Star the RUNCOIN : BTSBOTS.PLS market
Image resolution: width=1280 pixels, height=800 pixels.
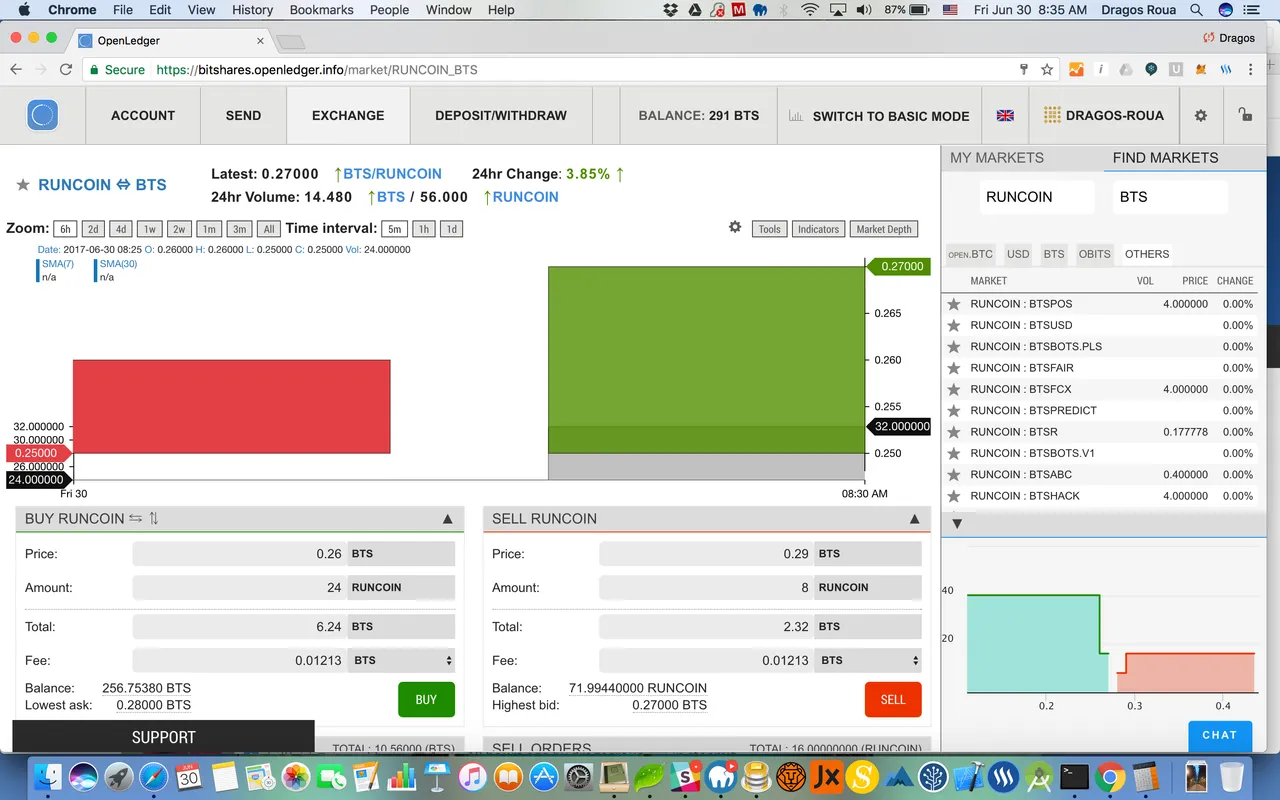tap(954, 347)
